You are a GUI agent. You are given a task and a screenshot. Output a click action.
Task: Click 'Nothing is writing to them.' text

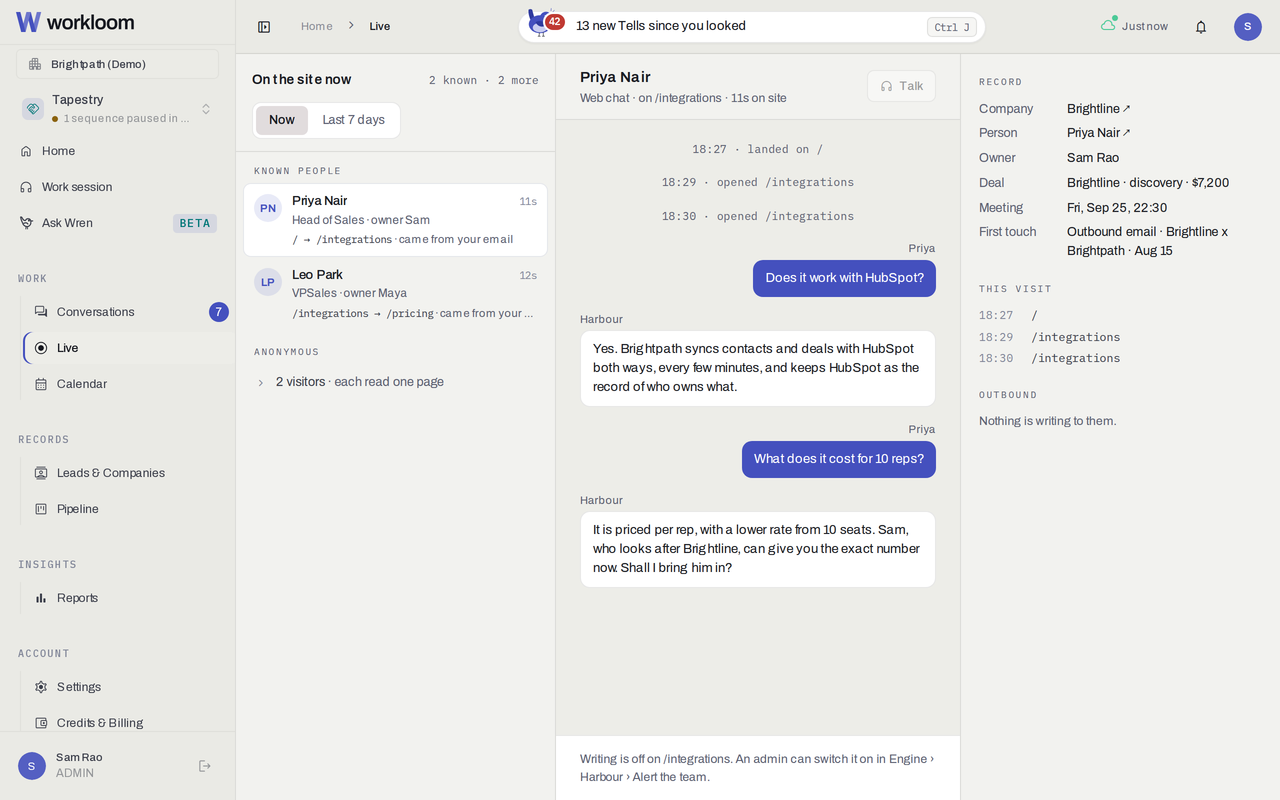pyautogui.click(x=1048, y=421)
